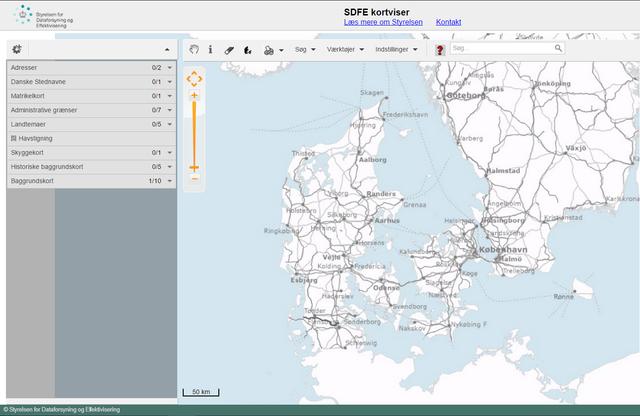This screenshot has width=640, height=416.
Task: Click the red help question mark icon
Action: point(440,49)
